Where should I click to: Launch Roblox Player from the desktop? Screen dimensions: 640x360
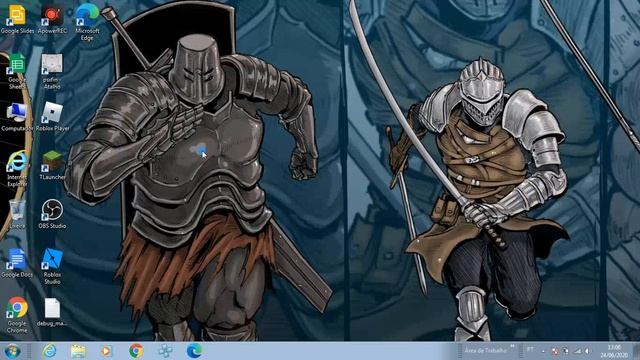coord(52,117)
